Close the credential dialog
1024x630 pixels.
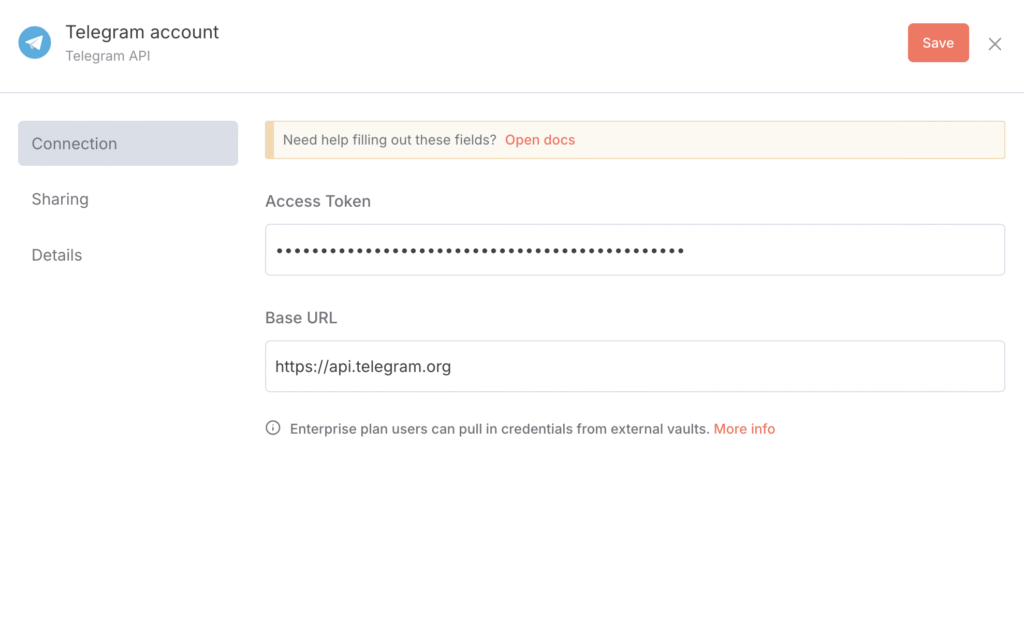click(x=994, y=43)
